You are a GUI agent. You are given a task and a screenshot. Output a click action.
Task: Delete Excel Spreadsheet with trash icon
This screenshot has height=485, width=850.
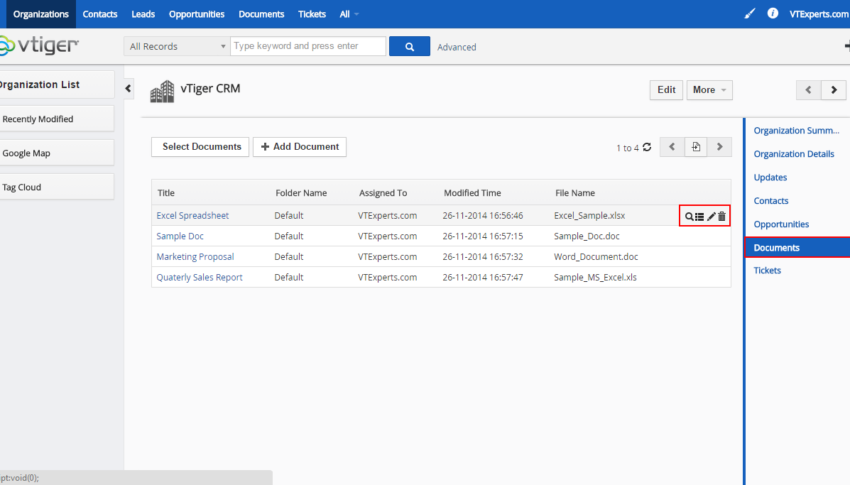(x=722, y=216)
